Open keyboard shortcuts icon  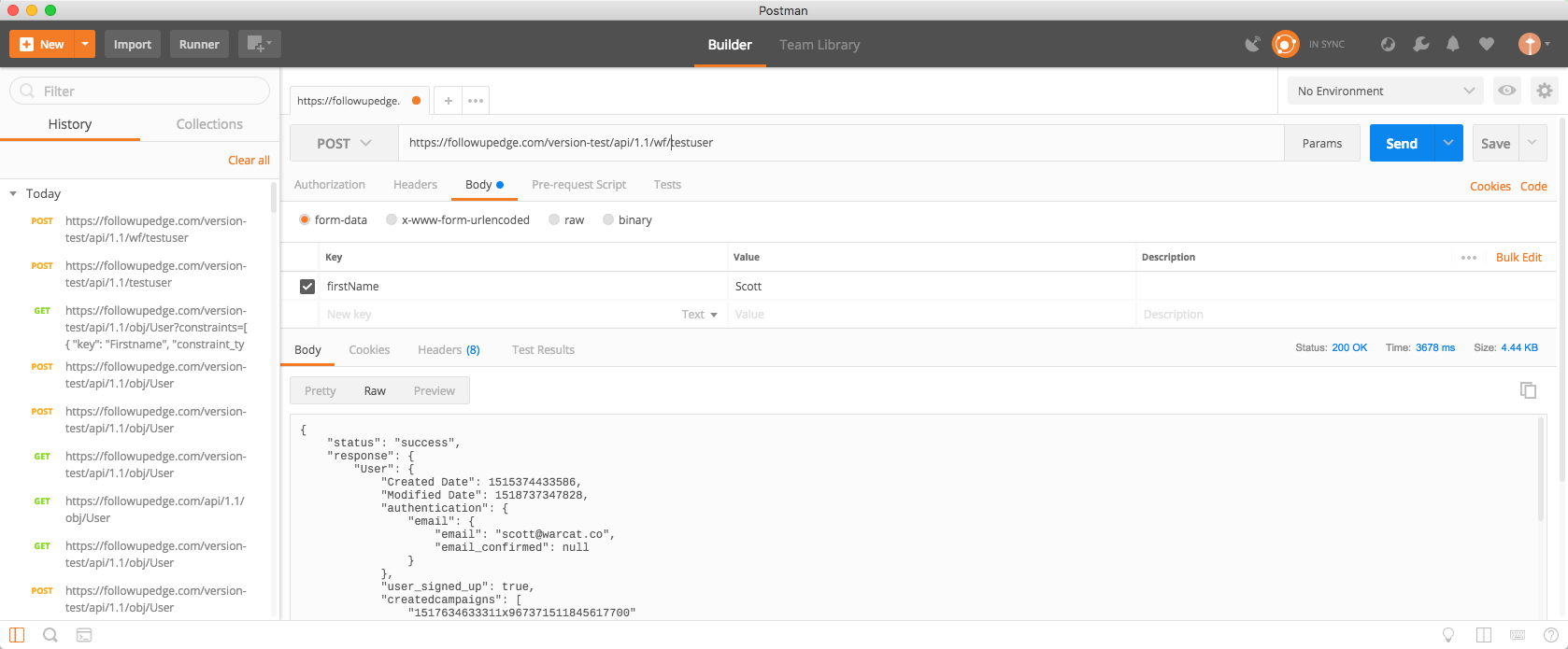coord(1518,635)
